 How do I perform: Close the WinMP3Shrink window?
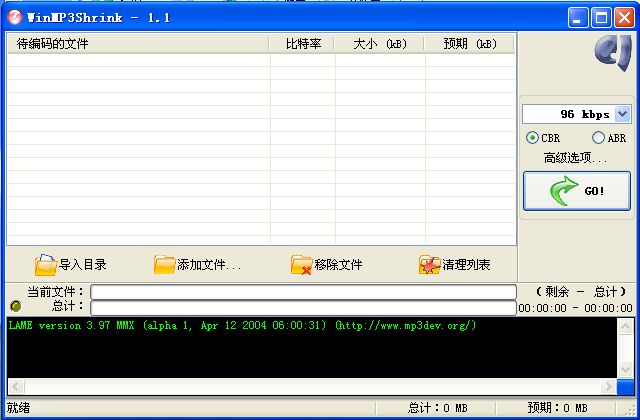(x=624, y=18)
